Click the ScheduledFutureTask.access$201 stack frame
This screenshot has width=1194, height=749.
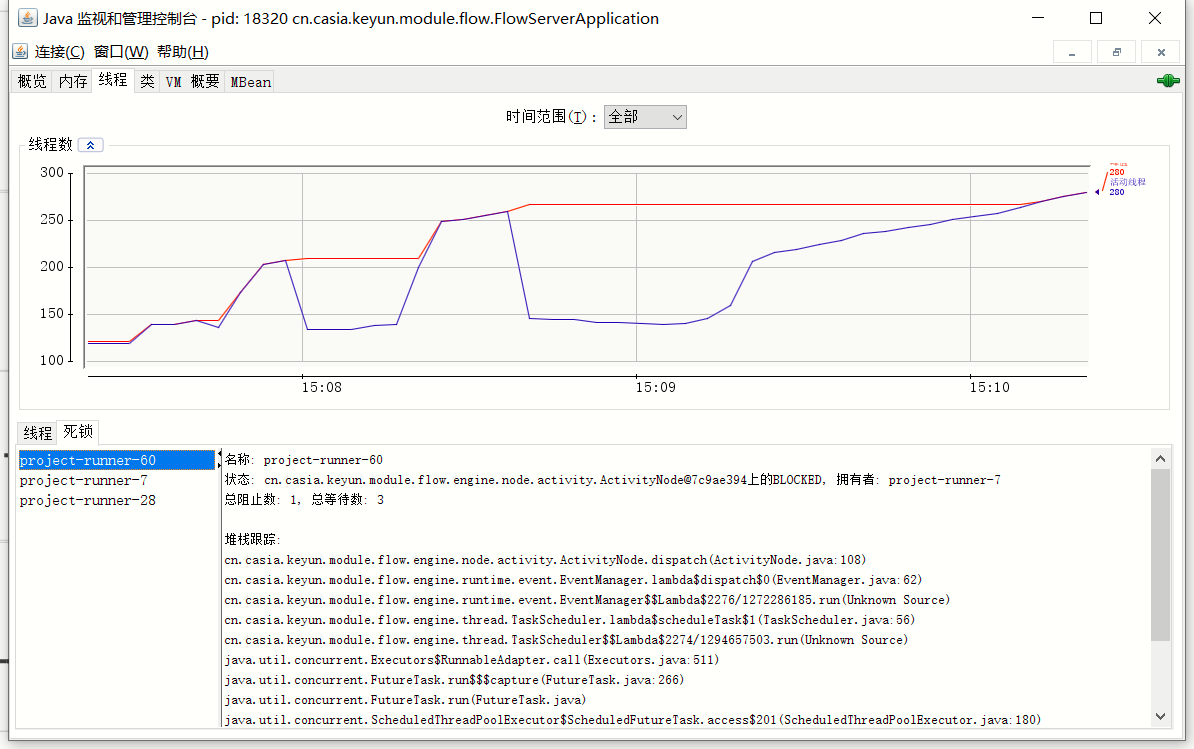coord(633,719)
